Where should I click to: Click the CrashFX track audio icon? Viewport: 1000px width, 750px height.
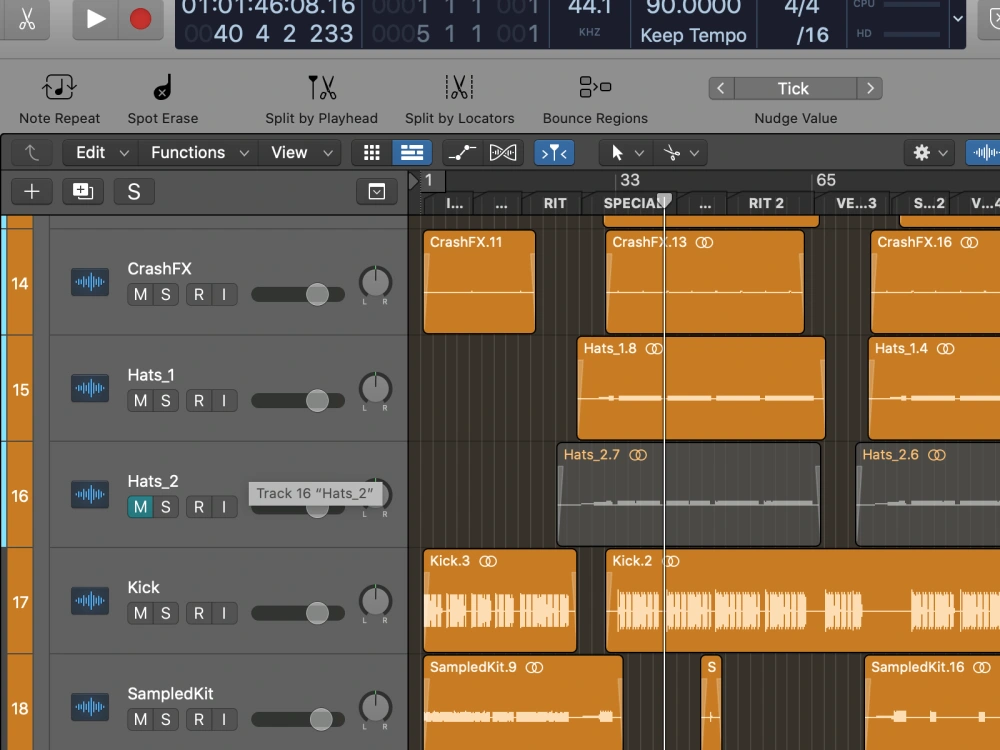(89, 282)
